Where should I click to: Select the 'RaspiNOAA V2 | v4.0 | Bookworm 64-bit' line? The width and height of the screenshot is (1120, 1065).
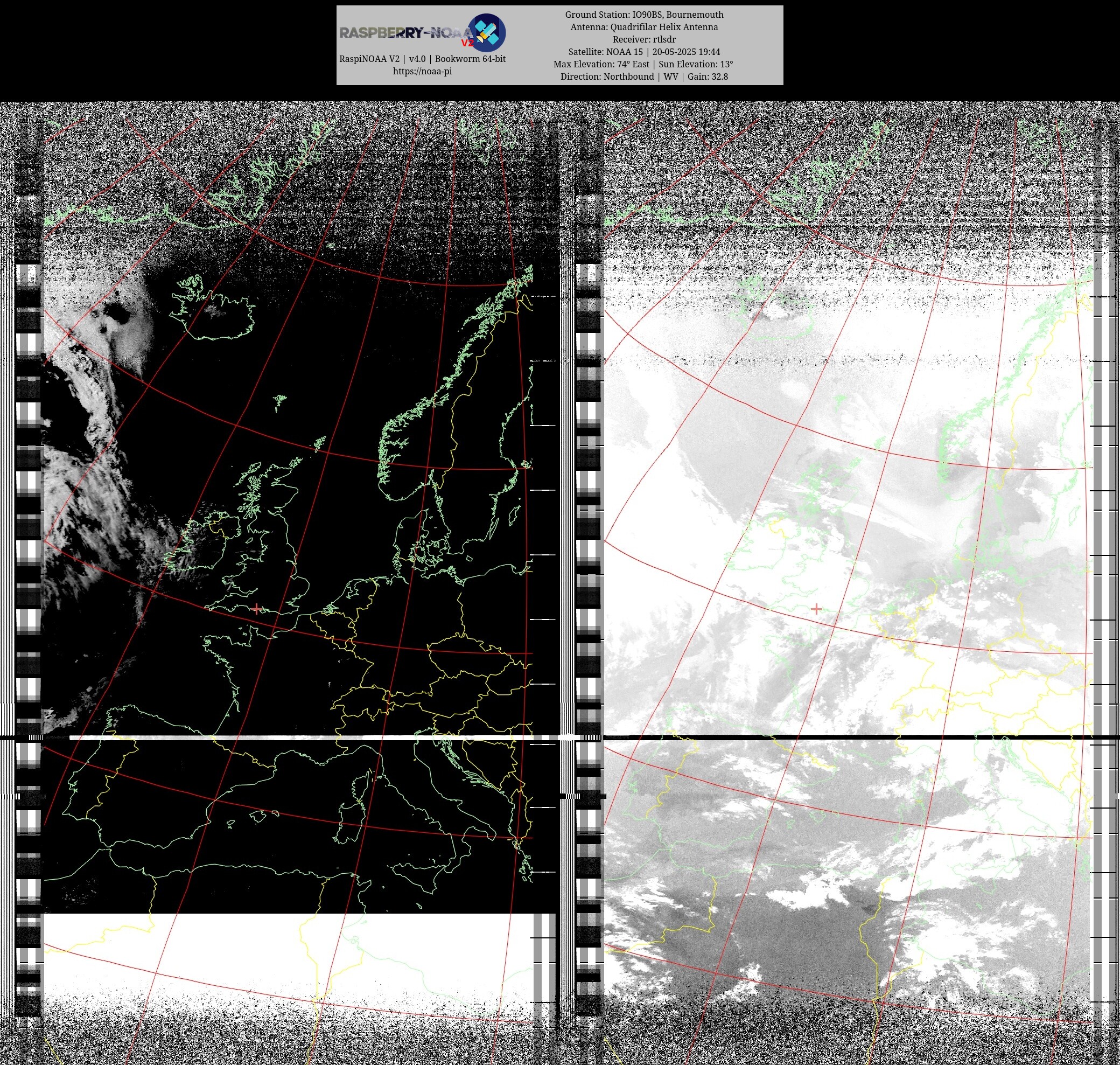[422, 59]
